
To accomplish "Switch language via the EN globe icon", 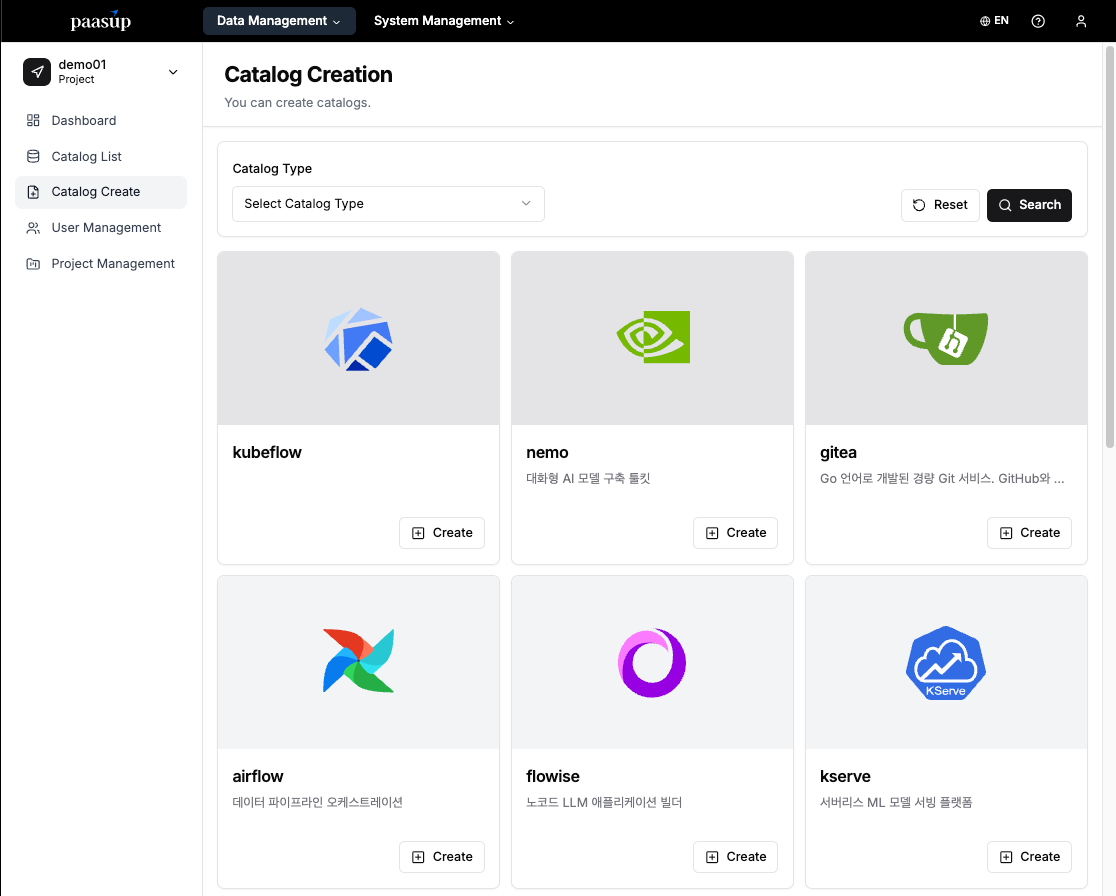I will pos(994,21).
